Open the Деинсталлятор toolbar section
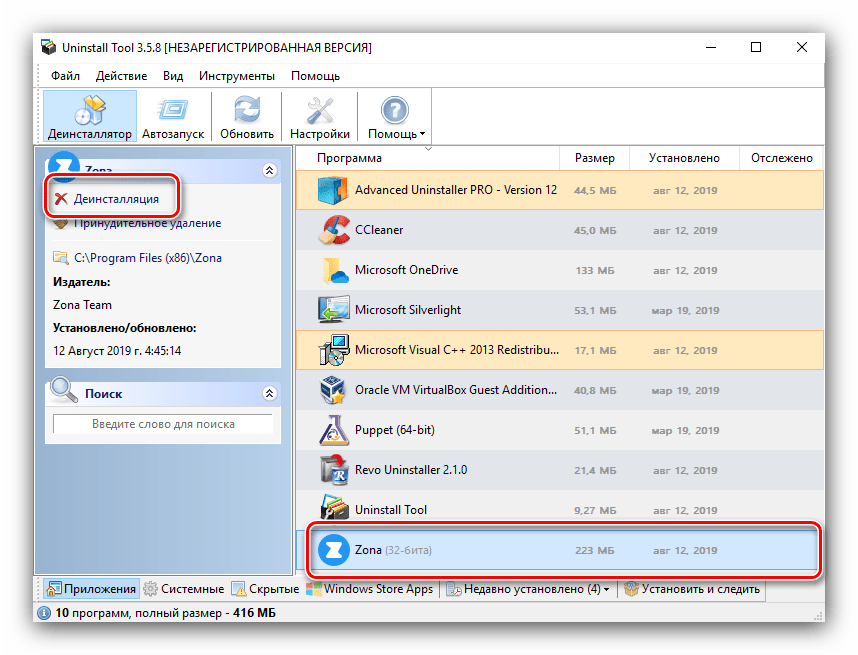The width and height of the screenshot is (858, 655). [90, 117]
